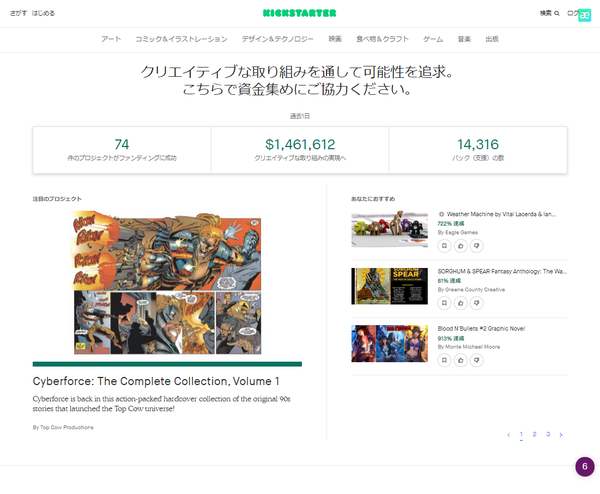Open Cyberforce: The Complete Collection title
The height and width of the screenshot is (494, 600).
[x=156, y=381]
